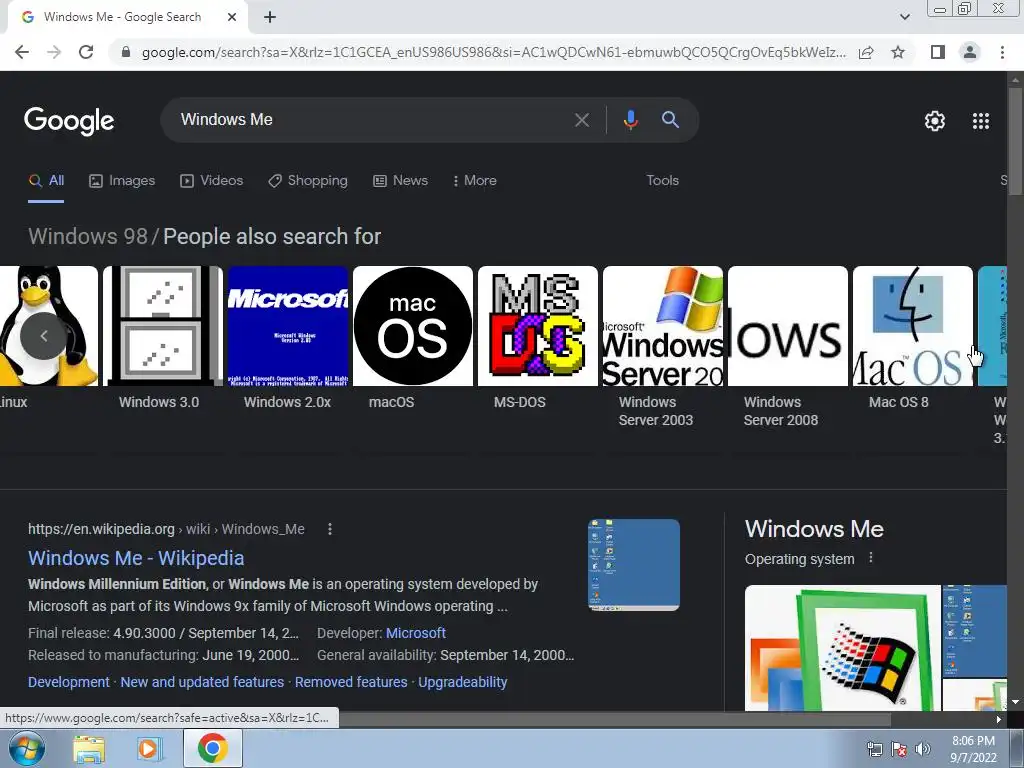The image size is (1024, 768).
Task: Reload the current page
Action: pos(86,52)
